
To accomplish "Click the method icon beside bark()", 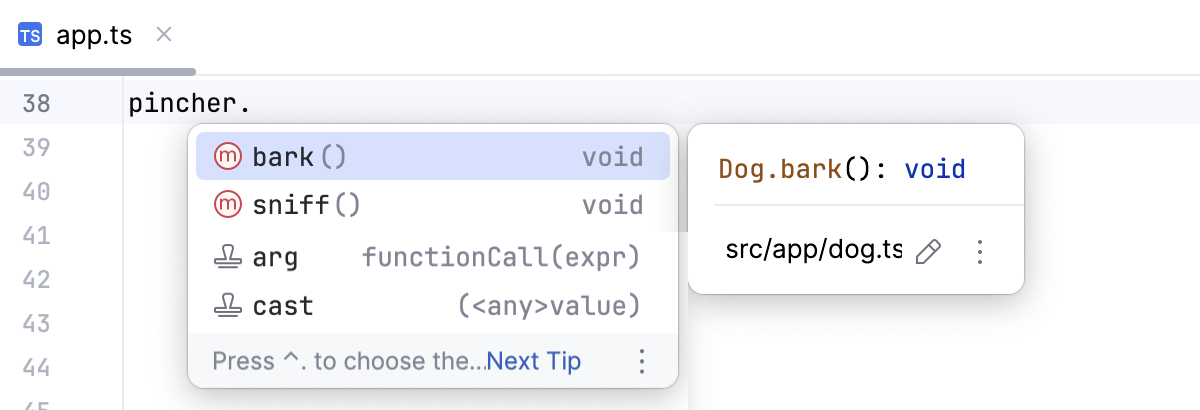I will click(x=229, y=157).
